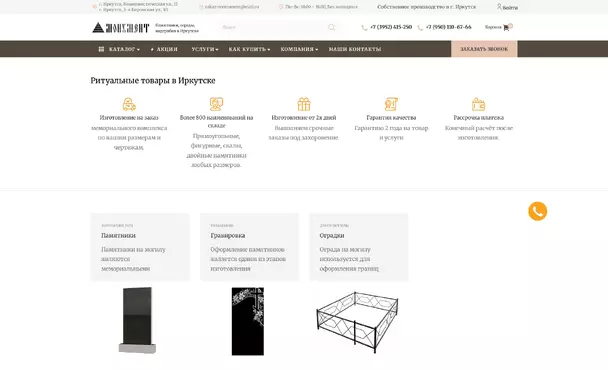Image resolution: width=608 pixels, height=370 pixels.
Task: Click the metal grave fence image
Action: (357, 322)
